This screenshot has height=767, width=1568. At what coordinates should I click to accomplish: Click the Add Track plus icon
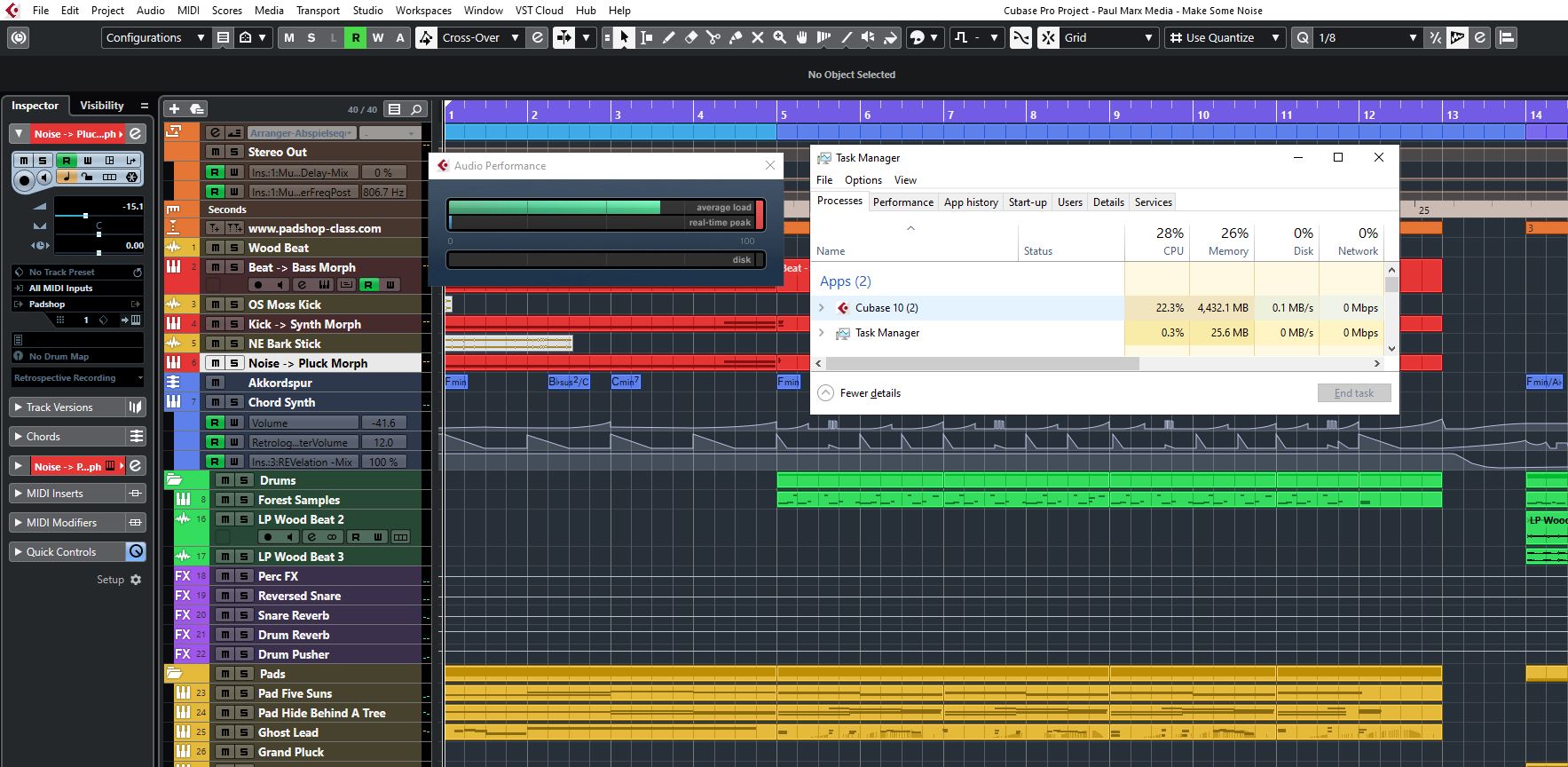[x=175, y=108]
